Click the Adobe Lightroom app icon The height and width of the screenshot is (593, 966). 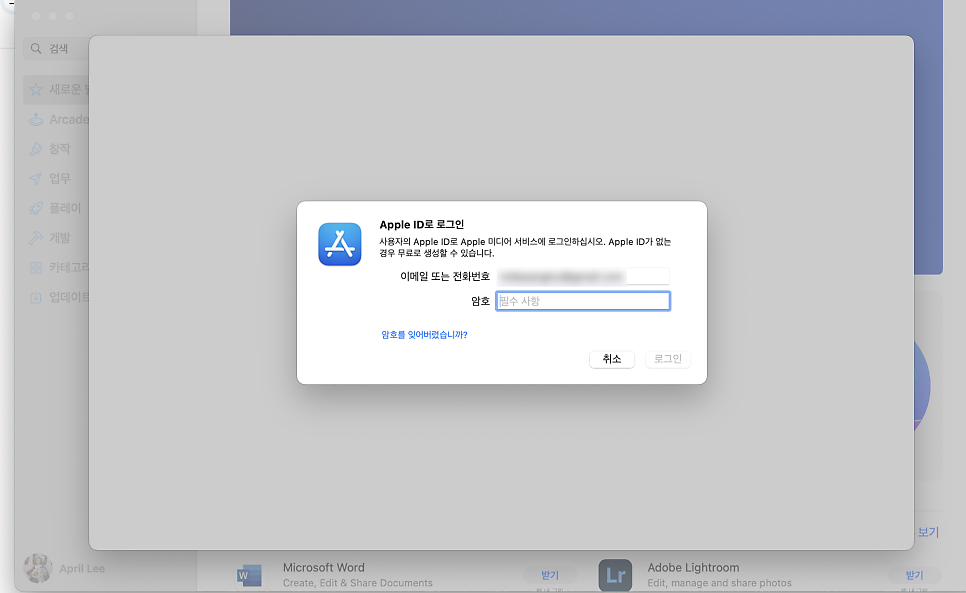pyautogui.click(x=615, y=575)
